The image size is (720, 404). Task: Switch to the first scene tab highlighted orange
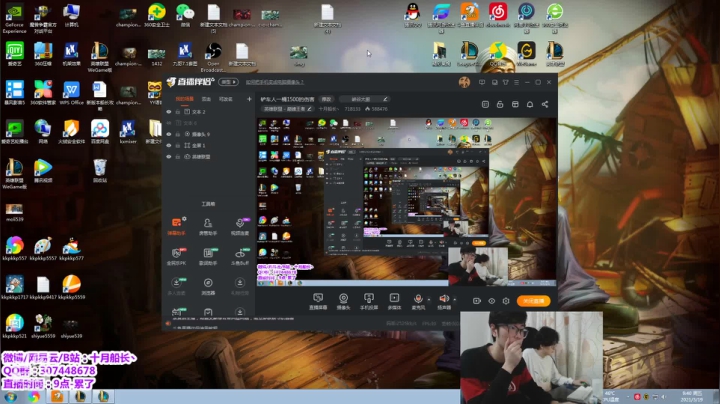tap(185, 99)
